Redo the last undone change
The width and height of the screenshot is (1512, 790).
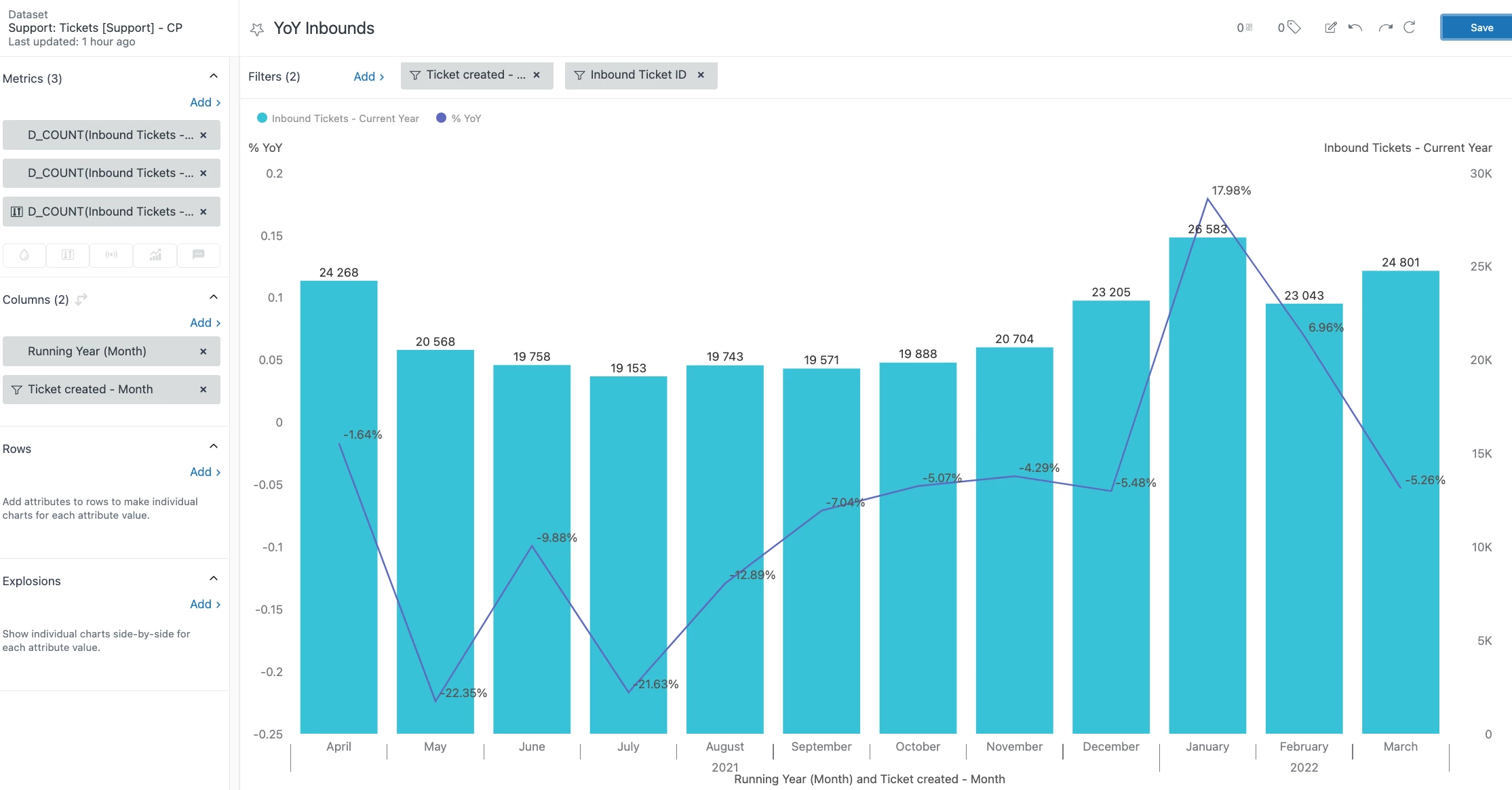point(1385,27)
